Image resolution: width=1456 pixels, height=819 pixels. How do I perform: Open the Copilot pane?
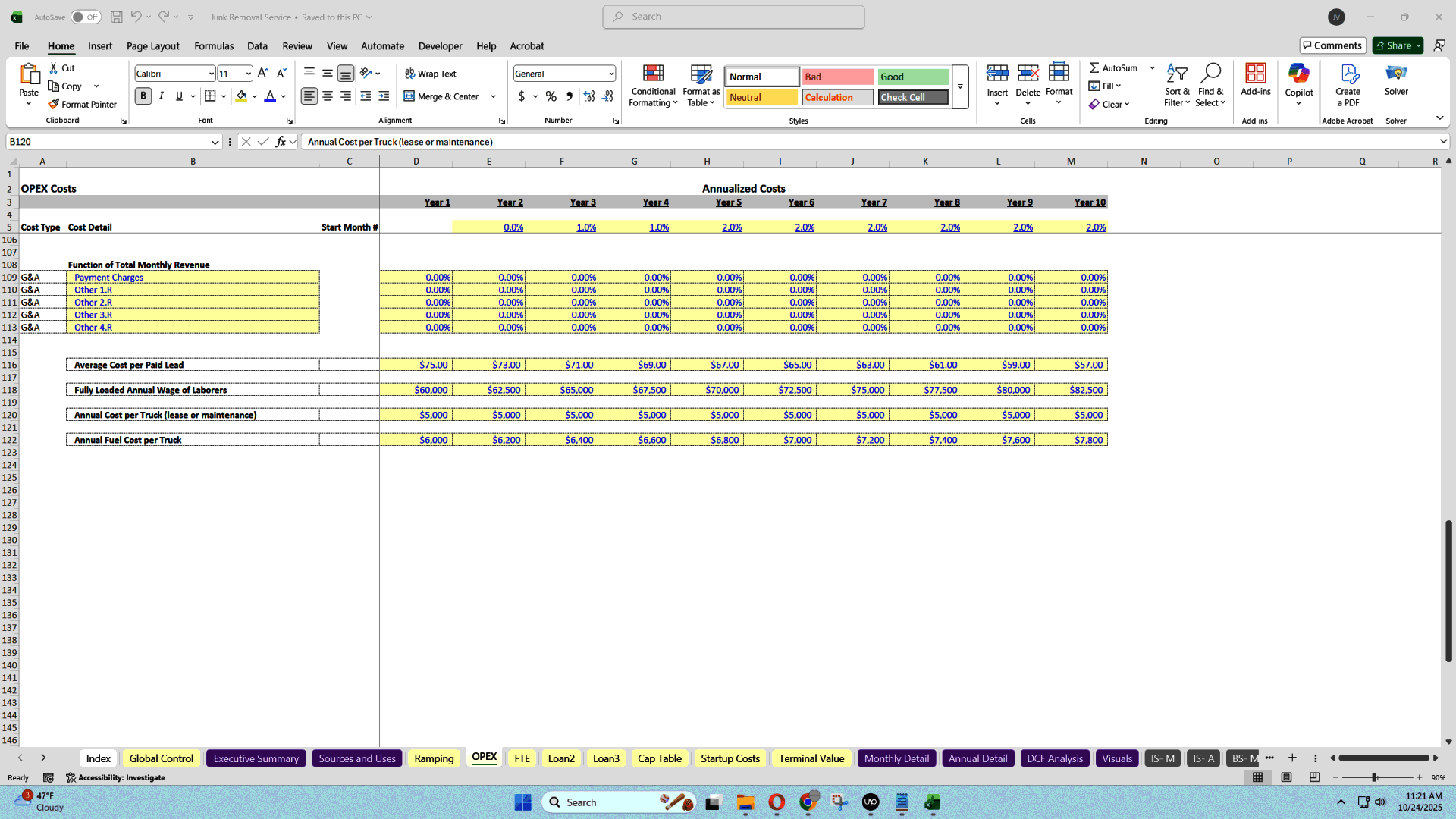point(1299,85)
